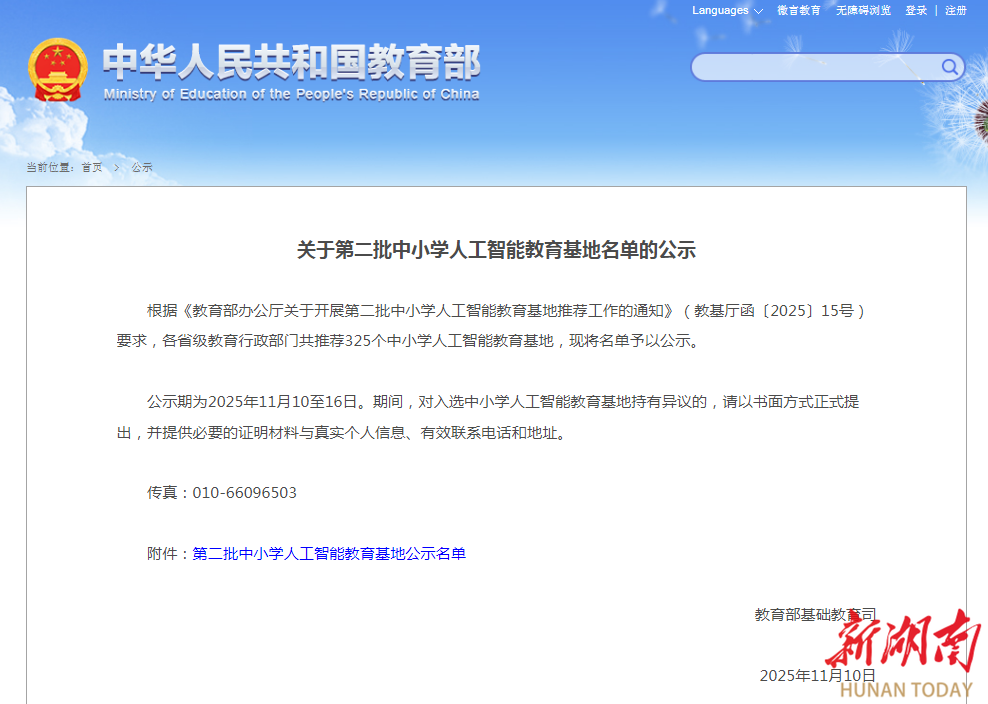Select 公示 in the breadcrumb trail
Image resolution: width=988 pixels, height=704 pixels.
coord(140,167)
